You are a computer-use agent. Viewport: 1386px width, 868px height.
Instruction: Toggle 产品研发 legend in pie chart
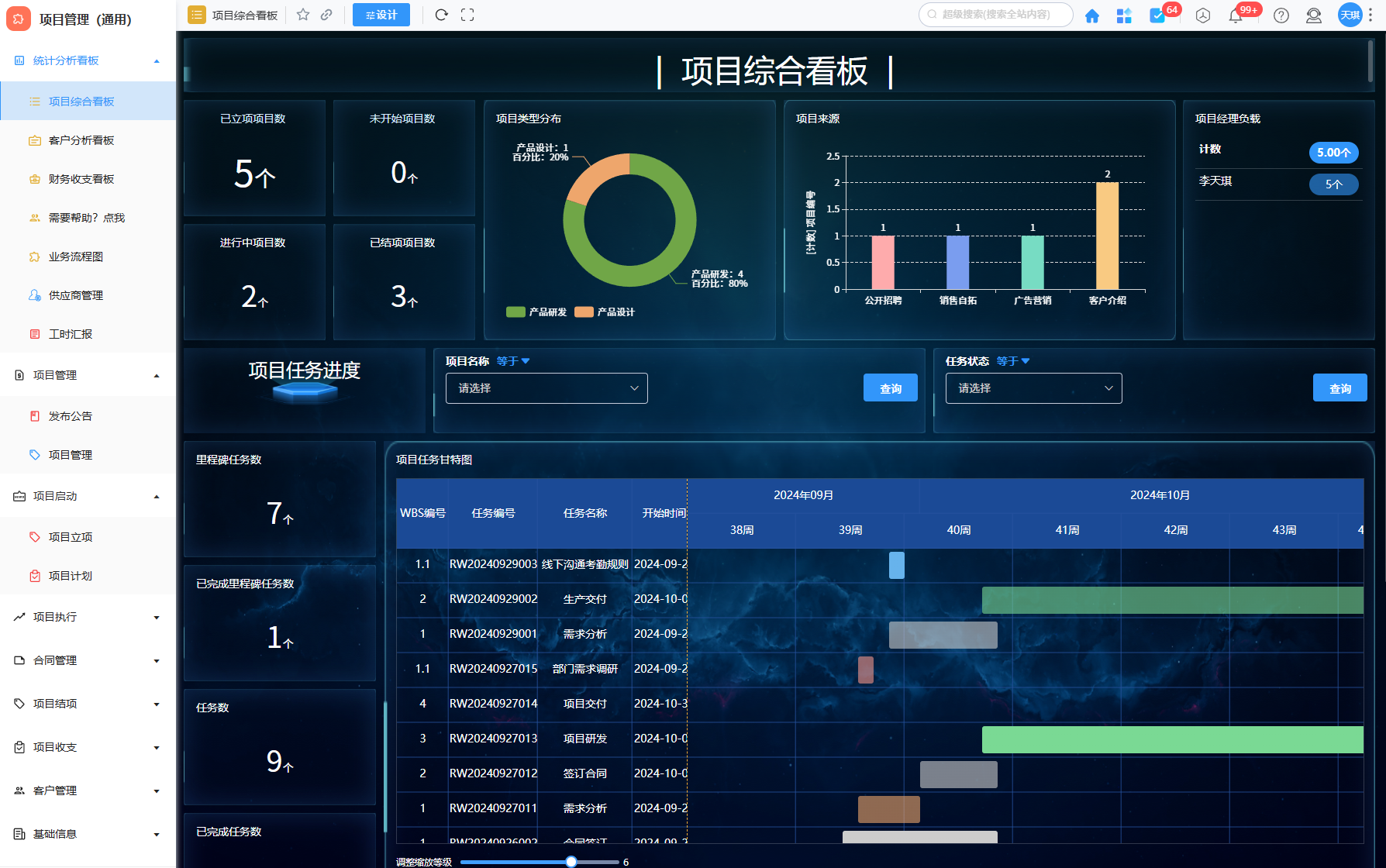coord(537,312)
